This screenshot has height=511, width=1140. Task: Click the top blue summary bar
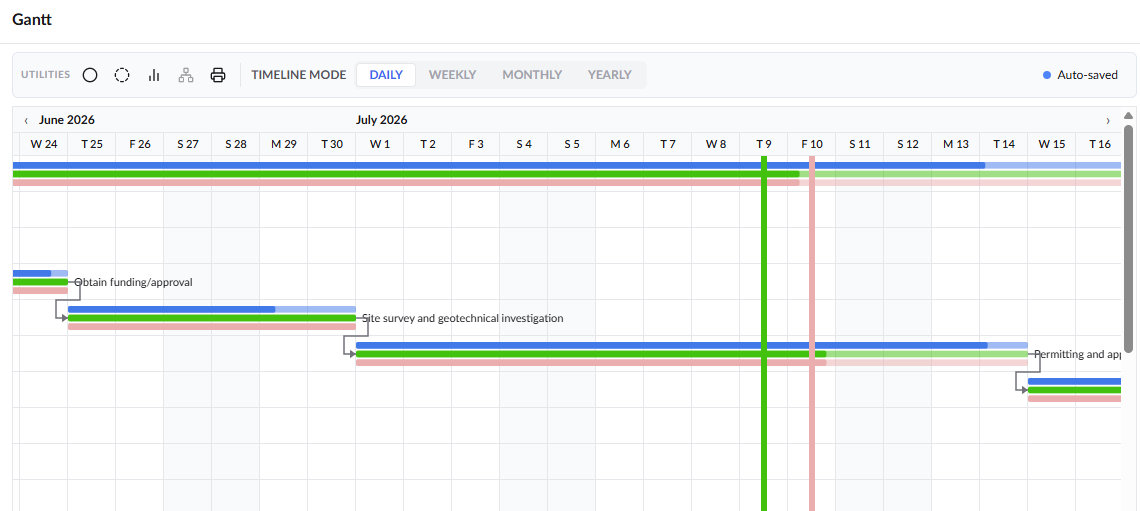[567, 165]
